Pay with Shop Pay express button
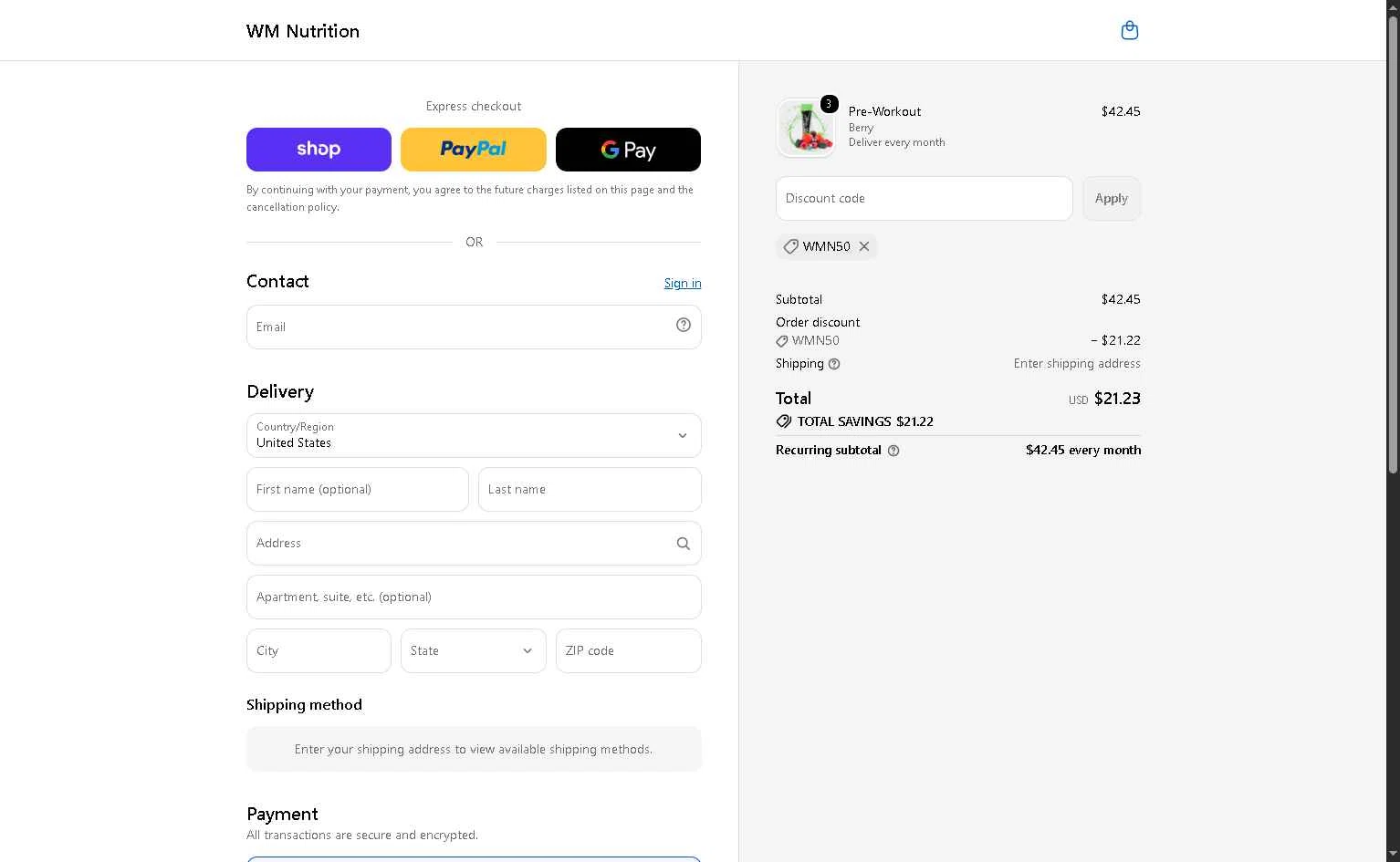 (319, 150)
